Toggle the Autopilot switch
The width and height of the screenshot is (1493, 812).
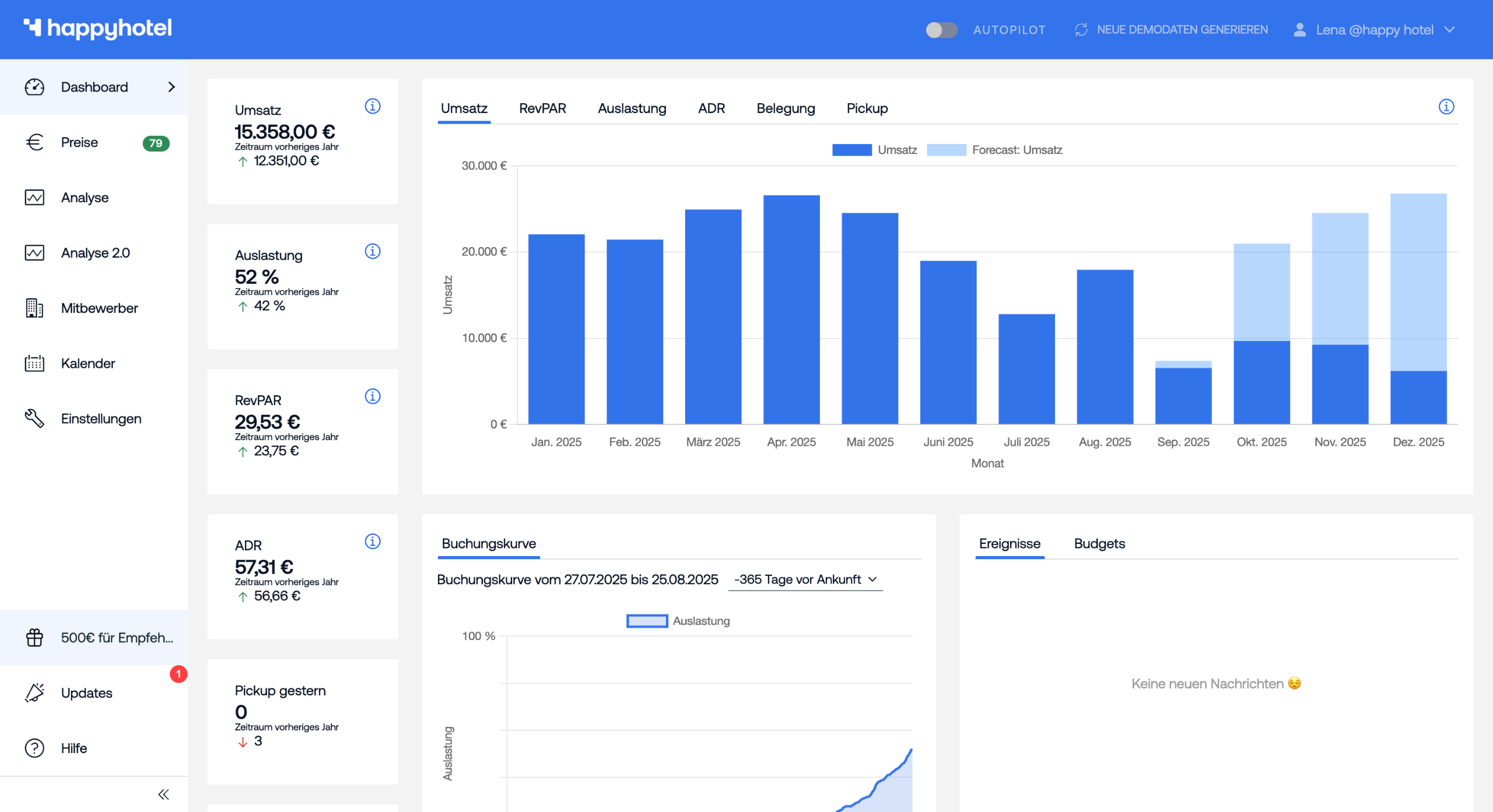(941, 30)
